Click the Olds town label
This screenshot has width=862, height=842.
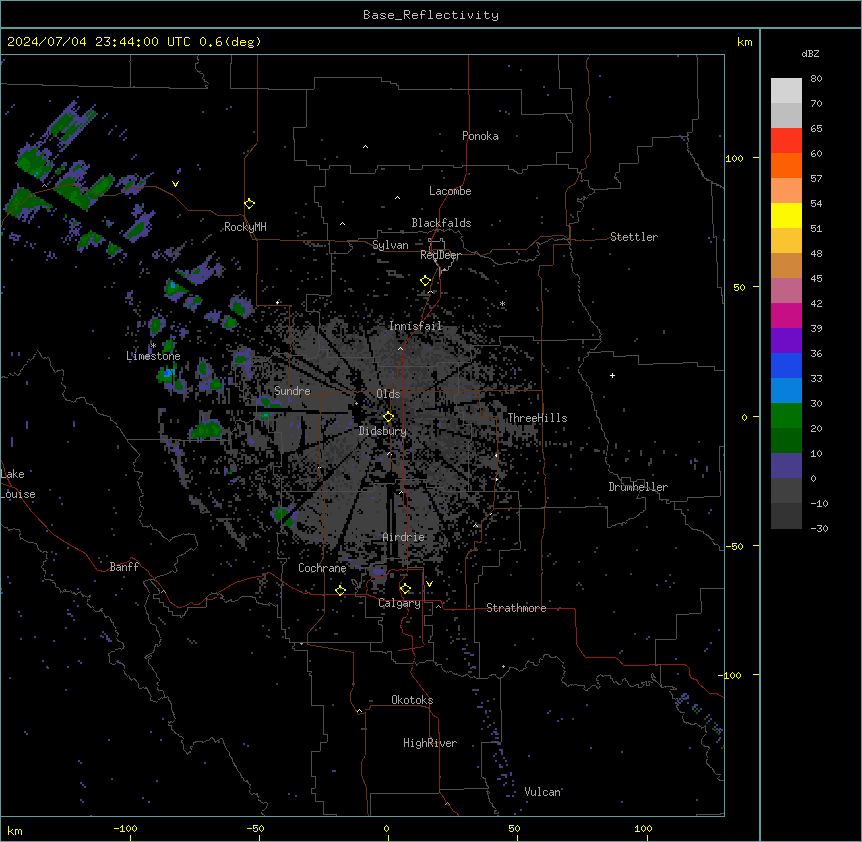388,394
